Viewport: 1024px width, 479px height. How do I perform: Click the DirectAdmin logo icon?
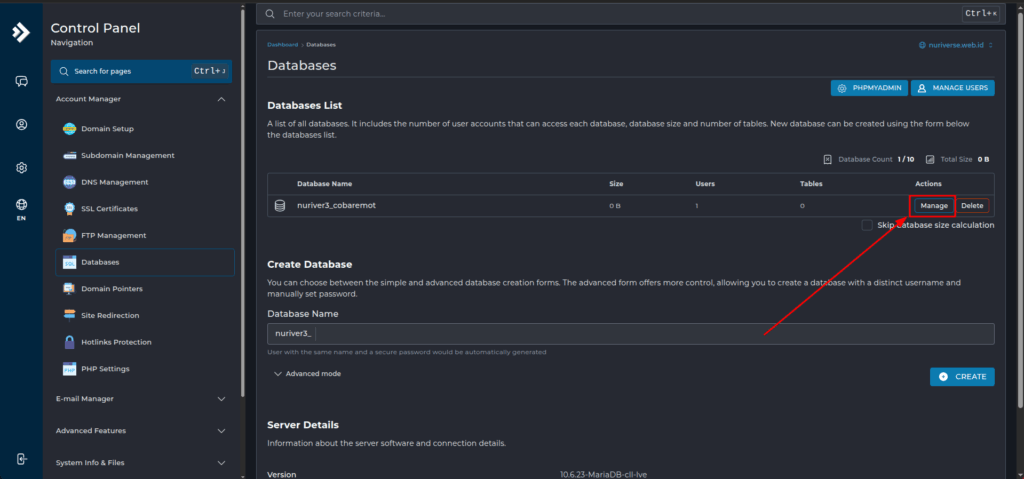21,32
